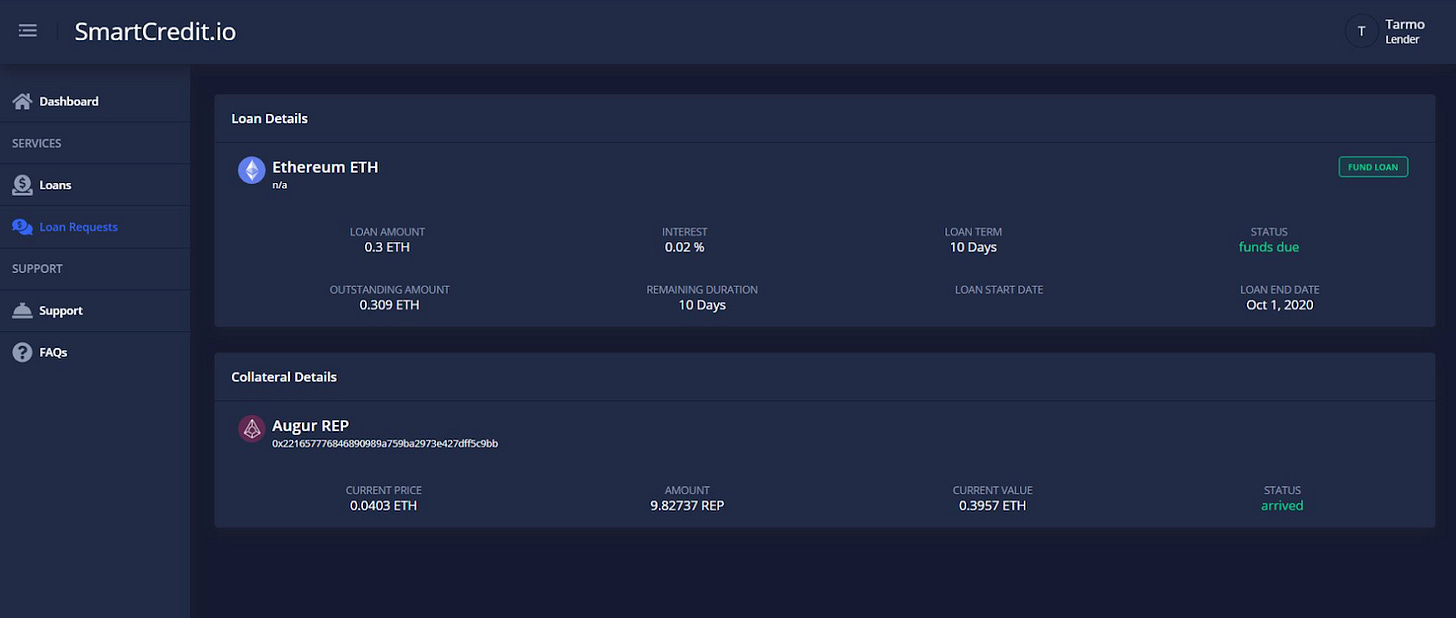The width and height of the screenshot is (1456, 618).
Task: Click the Dashboard house icon
Action: [x=22, y=101]
